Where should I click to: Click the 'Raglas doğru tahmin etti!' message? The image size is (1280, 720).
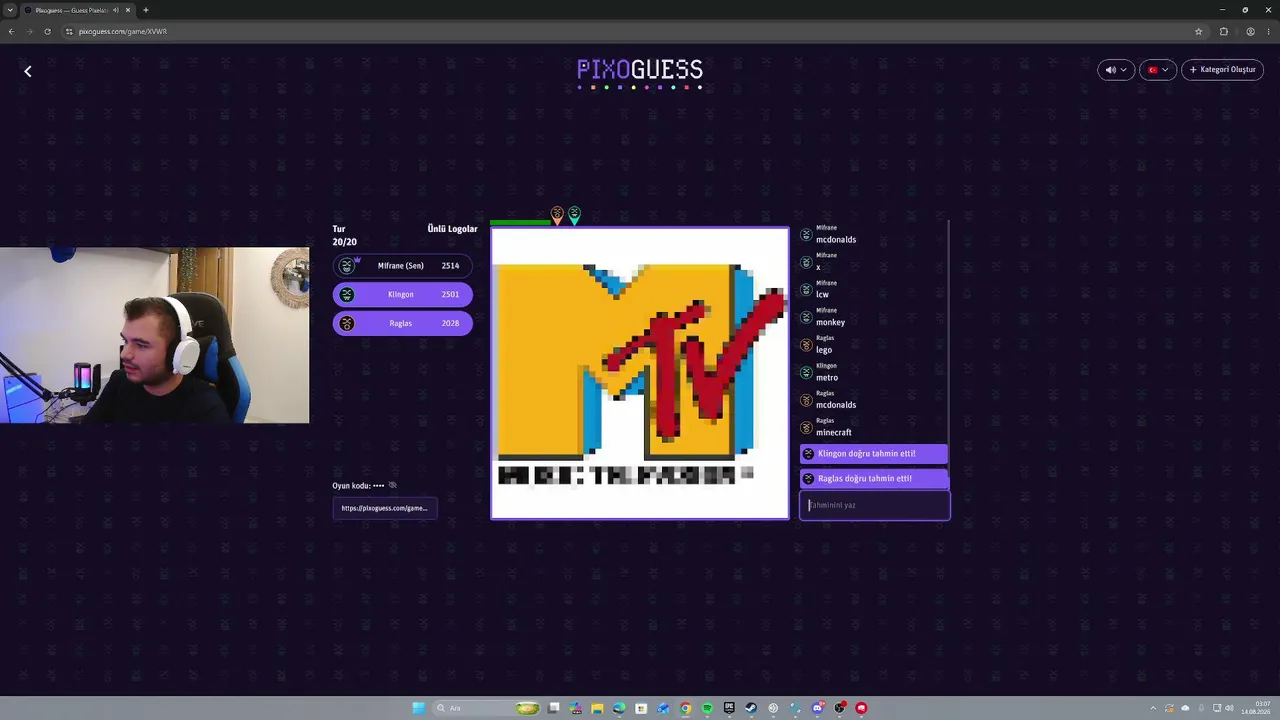point(873,479)
